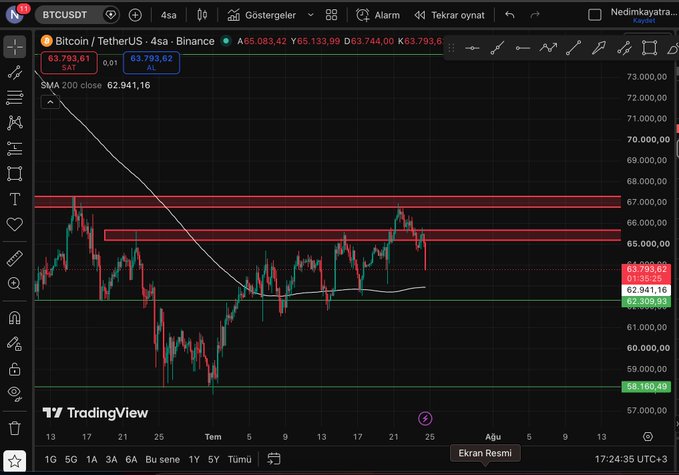Set date range to 1A
Image resolution: width=679 pixels, height=475 pixels.
tap(91, 459)
